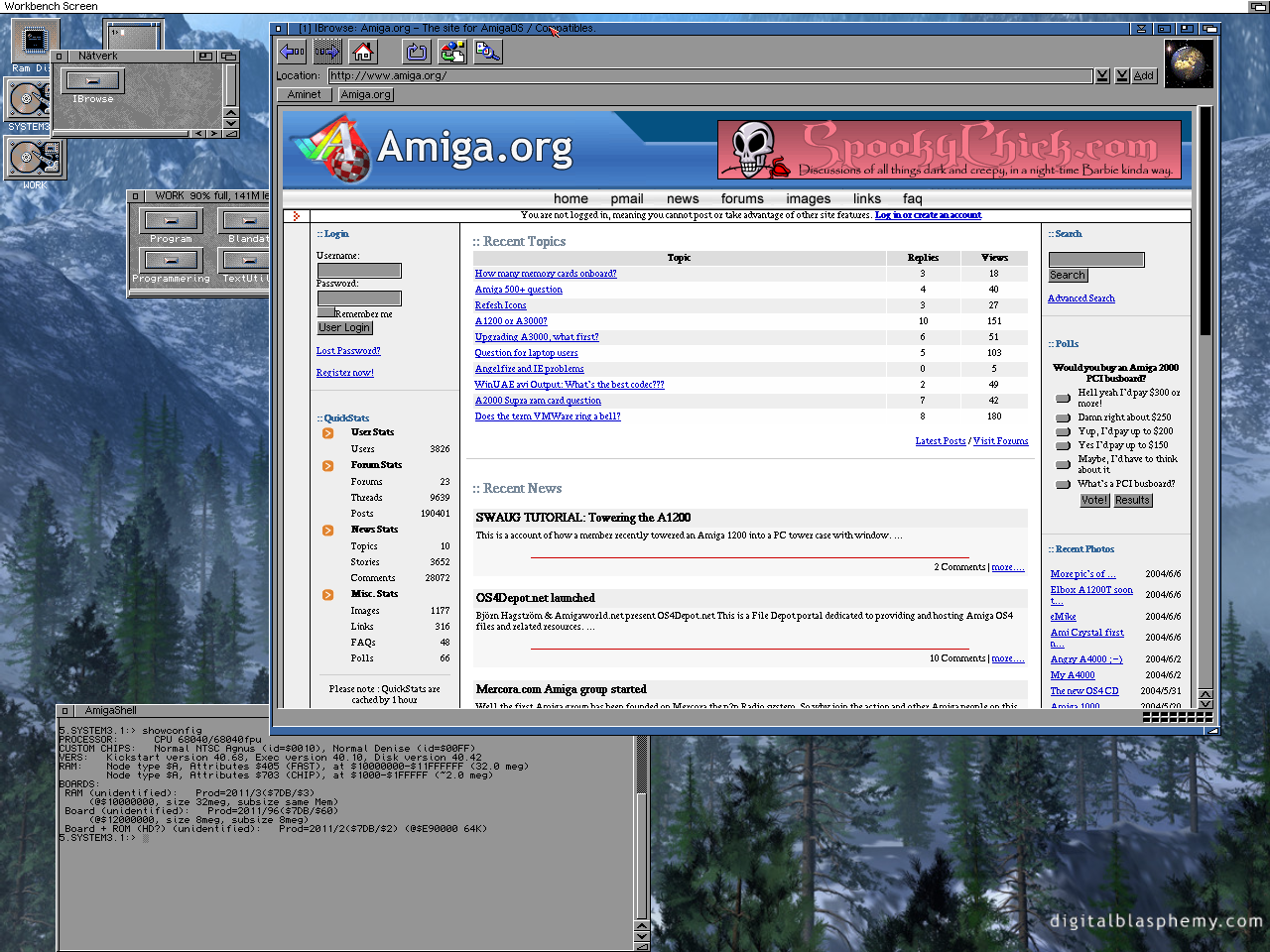1270x952 pixels.
Task: Click the 'Log in or create an account' link
Action: click(928, 215)
